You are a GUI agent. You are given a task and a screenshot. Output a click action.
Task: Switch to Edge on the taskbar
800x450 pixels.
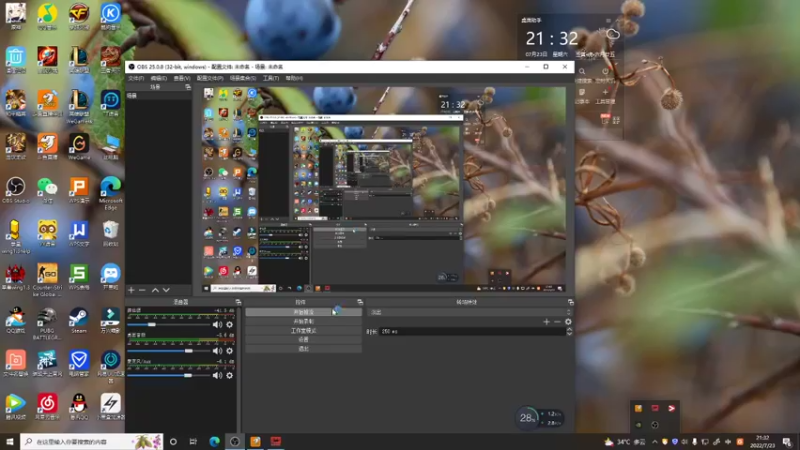pyautogui.click(x=214, y=442)
